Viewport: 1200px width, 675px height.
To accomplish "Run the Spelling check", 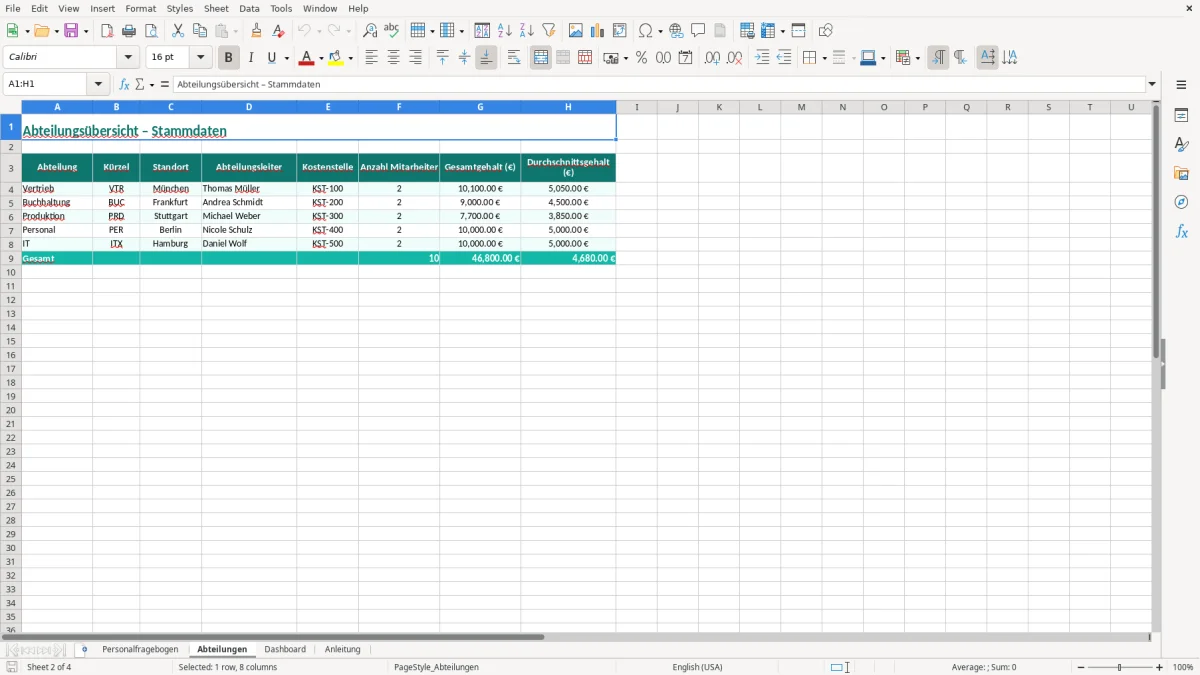I will tap(392, 31).
